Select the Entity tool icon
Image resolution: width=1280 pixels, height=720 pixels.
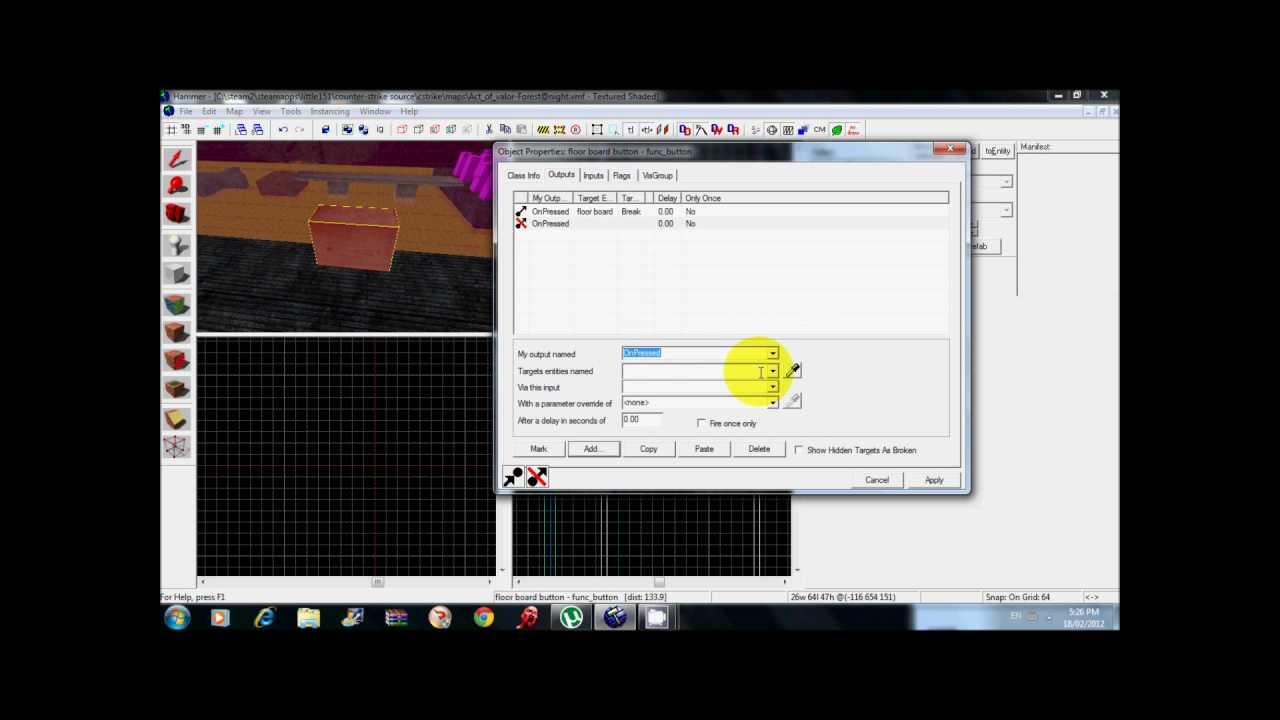(177, 244)
